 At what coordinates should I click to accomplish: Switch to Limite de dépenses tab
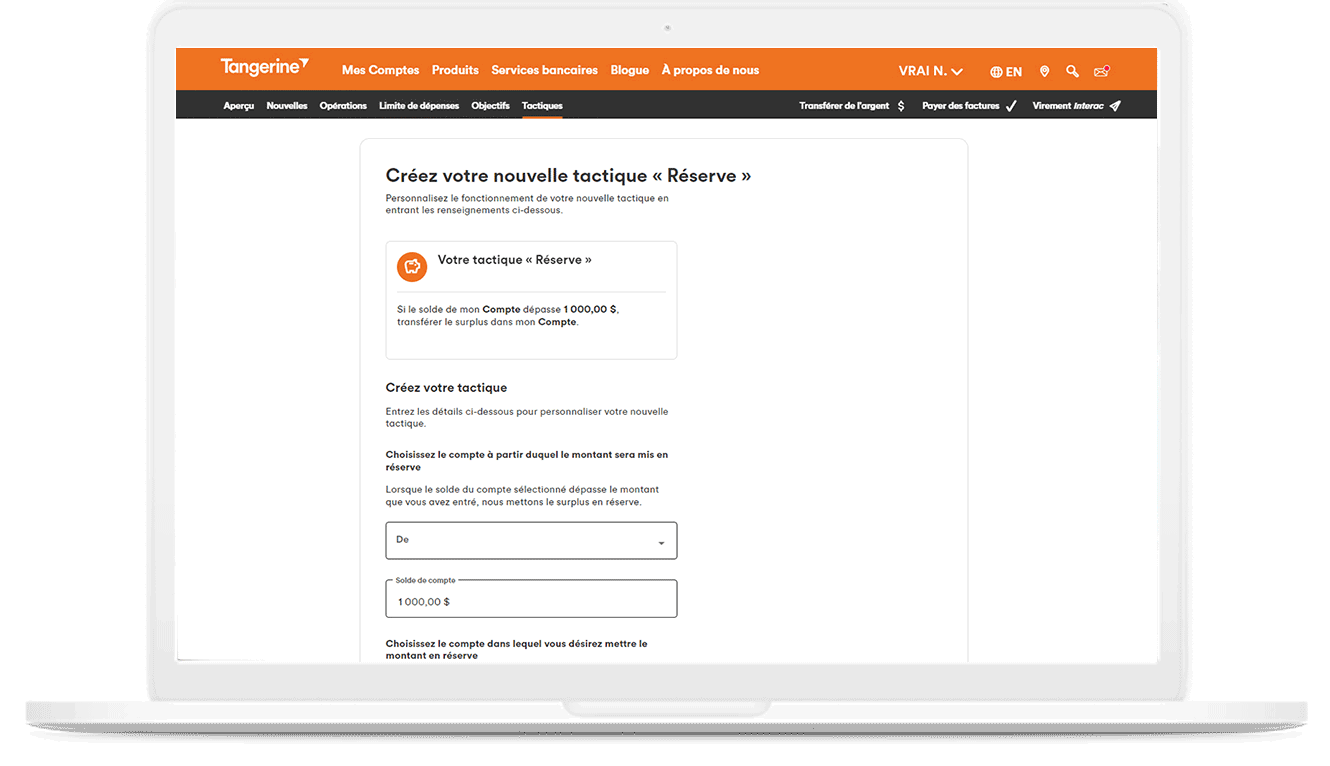coord(419,106)
